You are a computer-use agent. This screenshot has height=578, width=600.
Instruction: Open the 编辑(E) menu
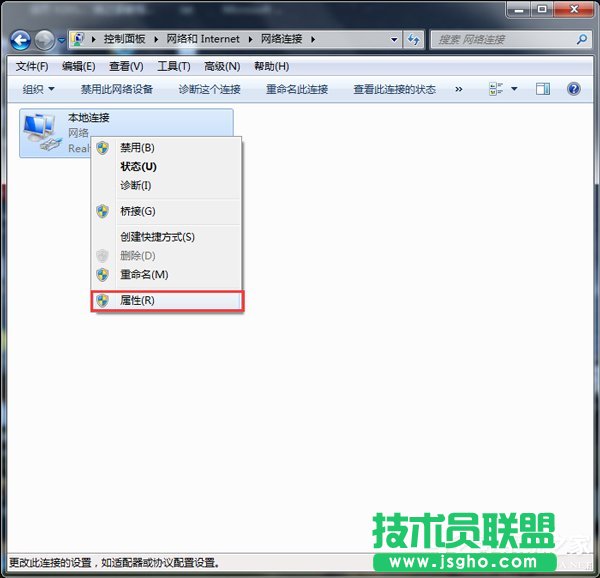78,67
